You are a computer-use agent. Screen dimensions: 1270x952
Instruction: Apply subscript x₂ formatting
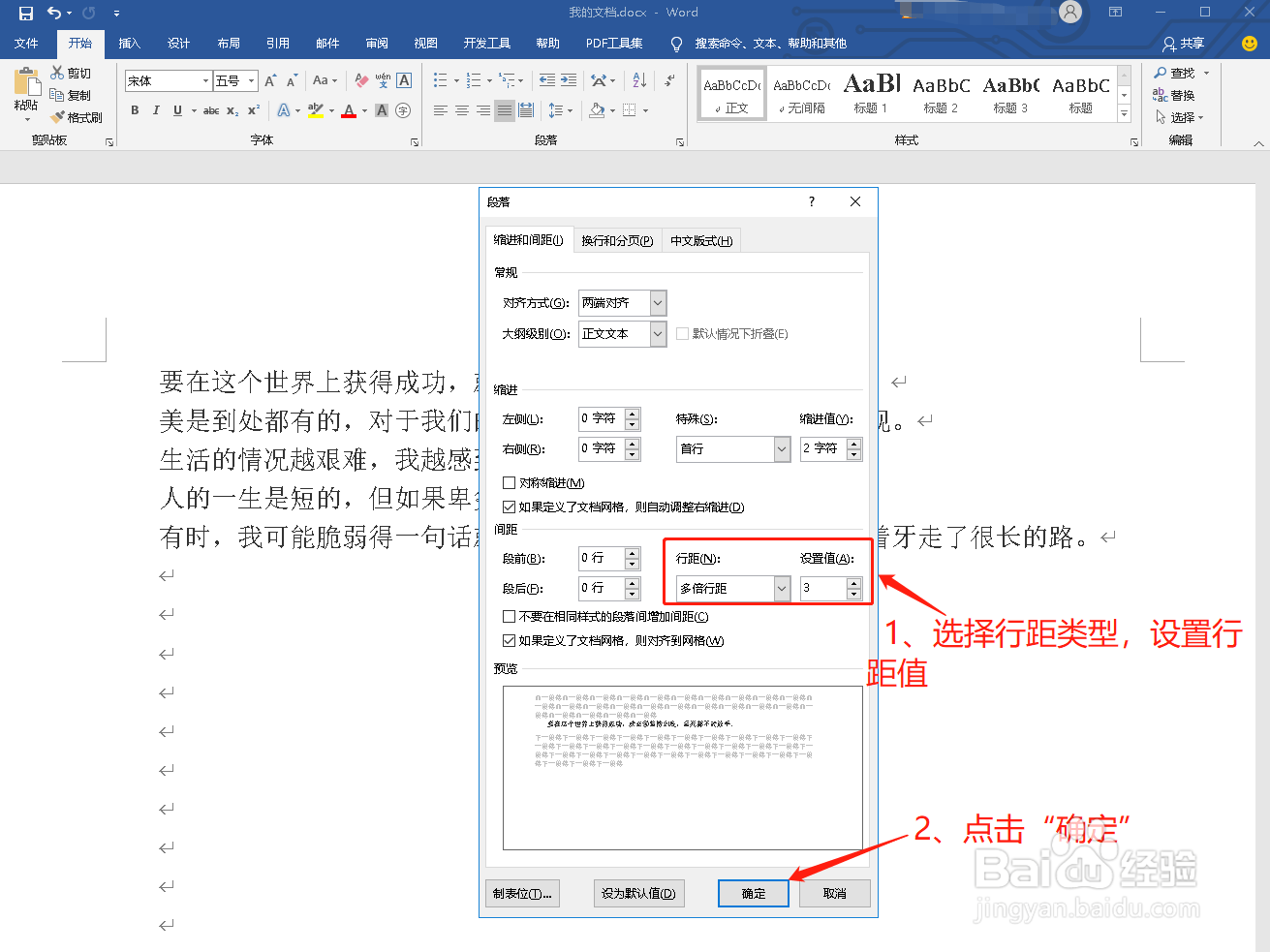point(232,110)
